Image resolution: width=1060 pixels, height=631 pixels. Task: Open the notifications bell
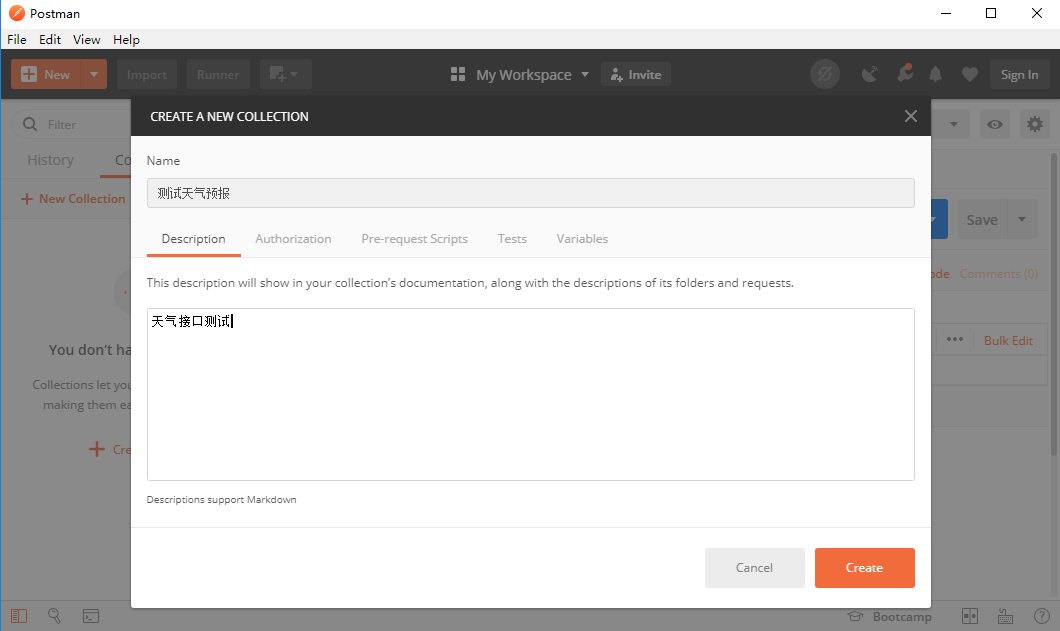coord(936,74)
